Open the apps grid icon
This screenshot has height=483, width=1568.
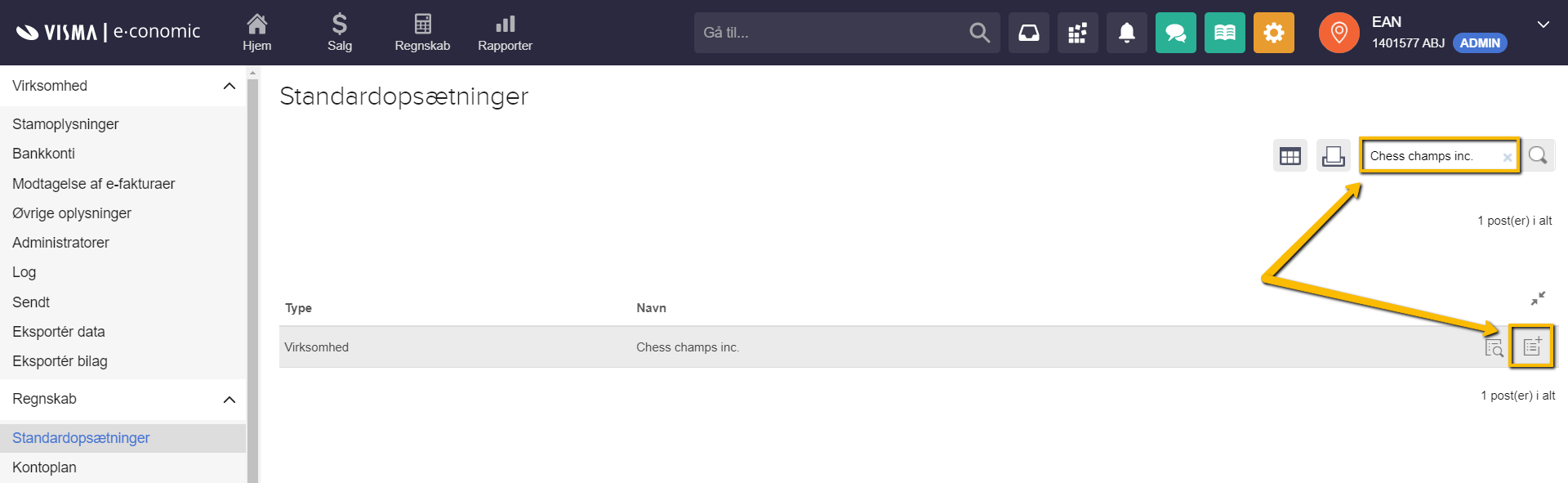point(1078,33)
